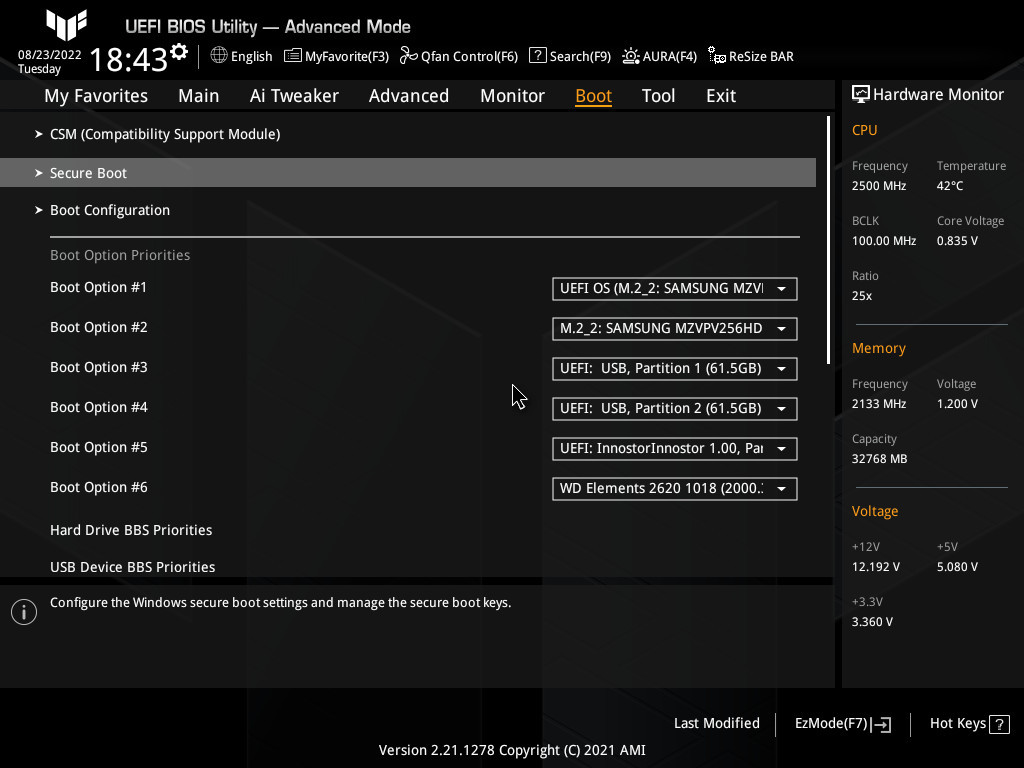Open the BIOS Search function

coord(569,56)
